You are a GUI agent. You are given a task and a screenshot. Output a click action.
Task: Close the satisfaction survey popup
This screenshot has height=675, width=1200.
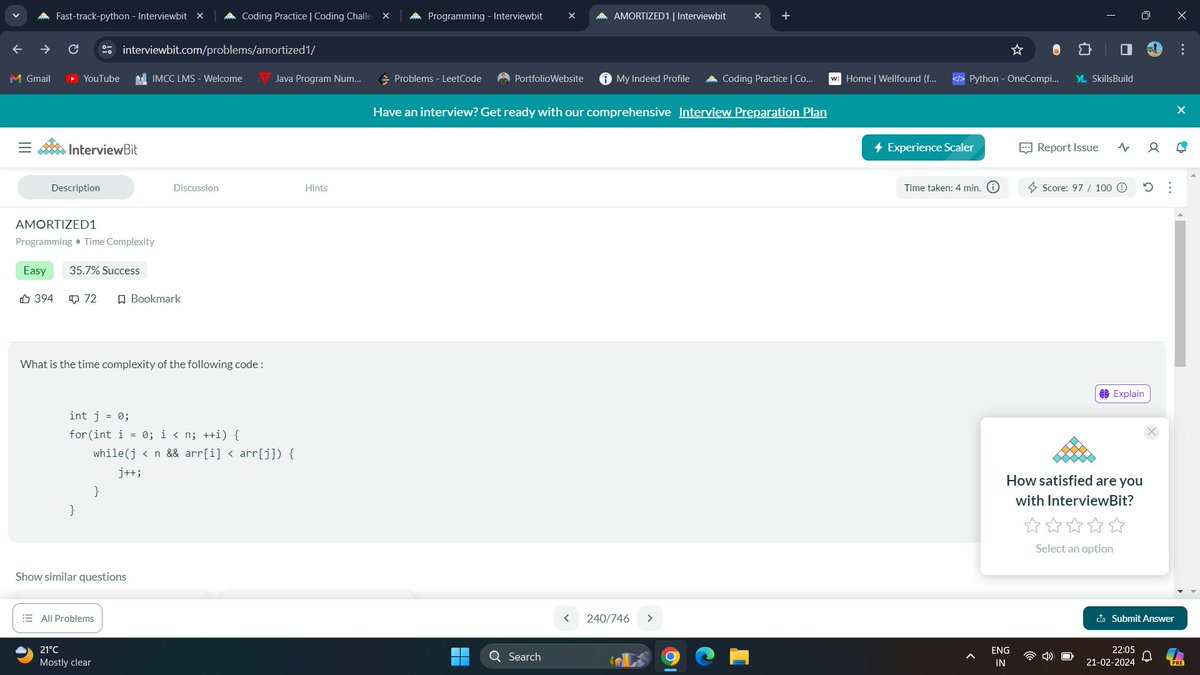point(1151,431)
